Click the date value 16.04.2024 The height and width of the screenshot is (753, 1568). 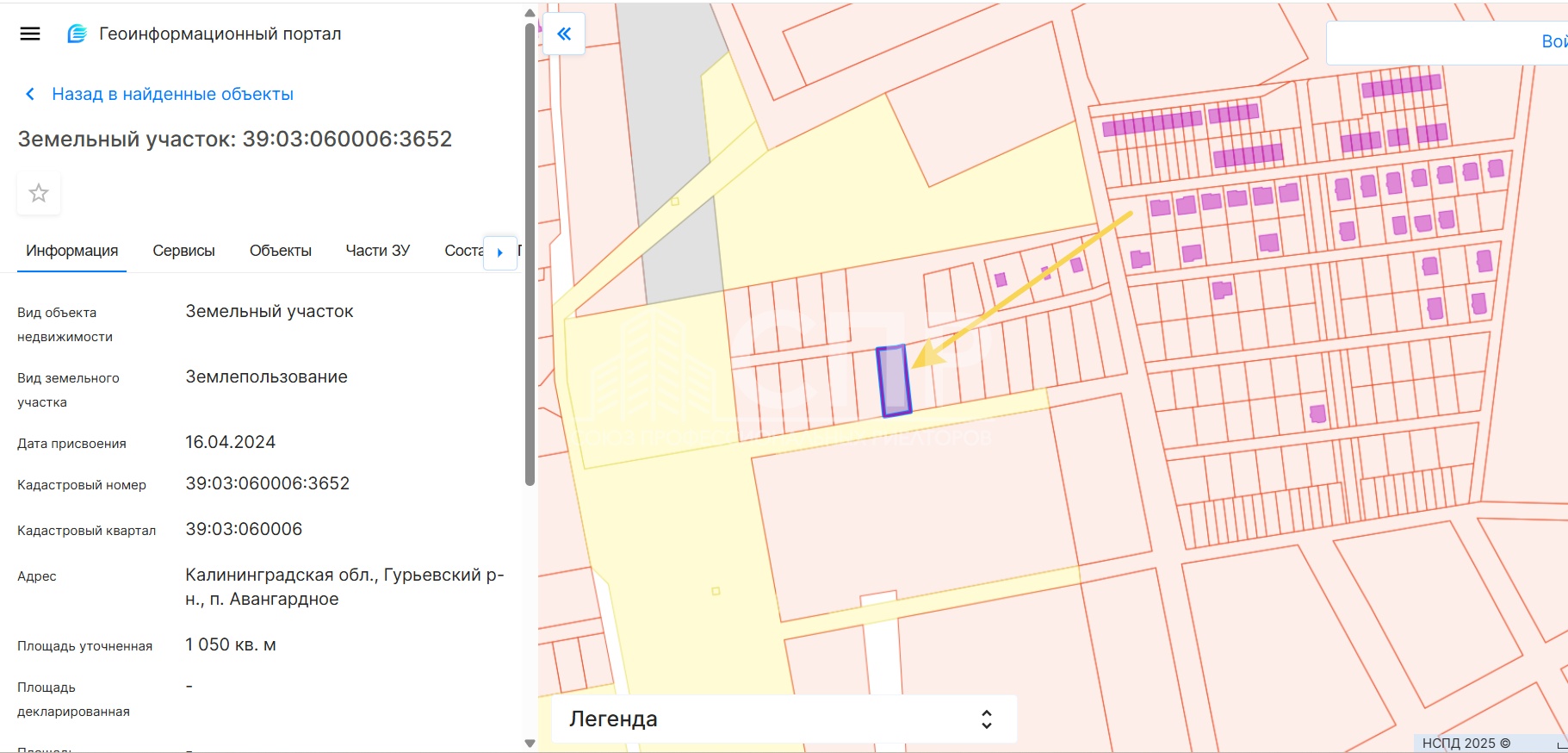coord(231,442)
